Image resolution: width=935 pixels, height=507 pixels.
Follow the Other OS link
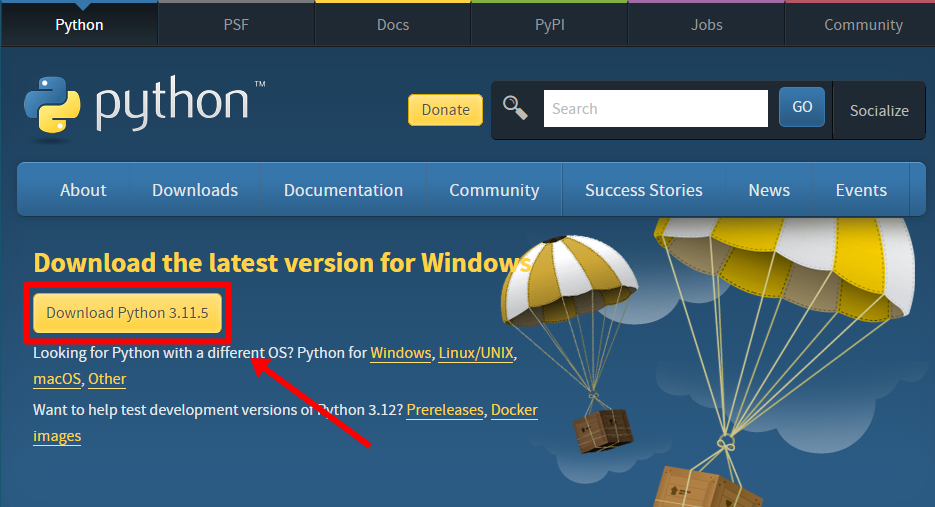107,379
